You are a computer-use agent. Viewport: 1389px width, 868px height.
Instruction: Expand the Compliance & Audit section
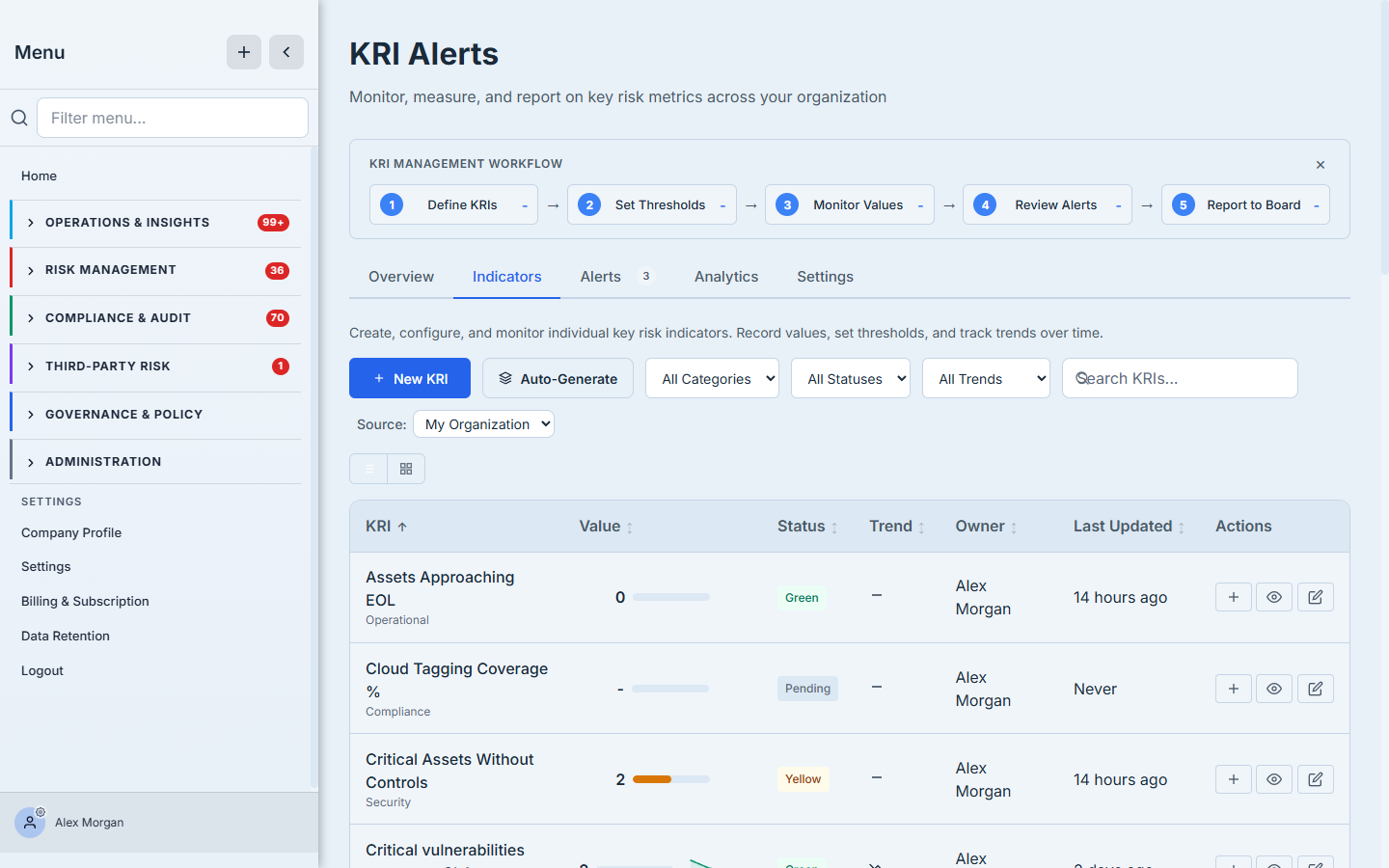(155, 318)
